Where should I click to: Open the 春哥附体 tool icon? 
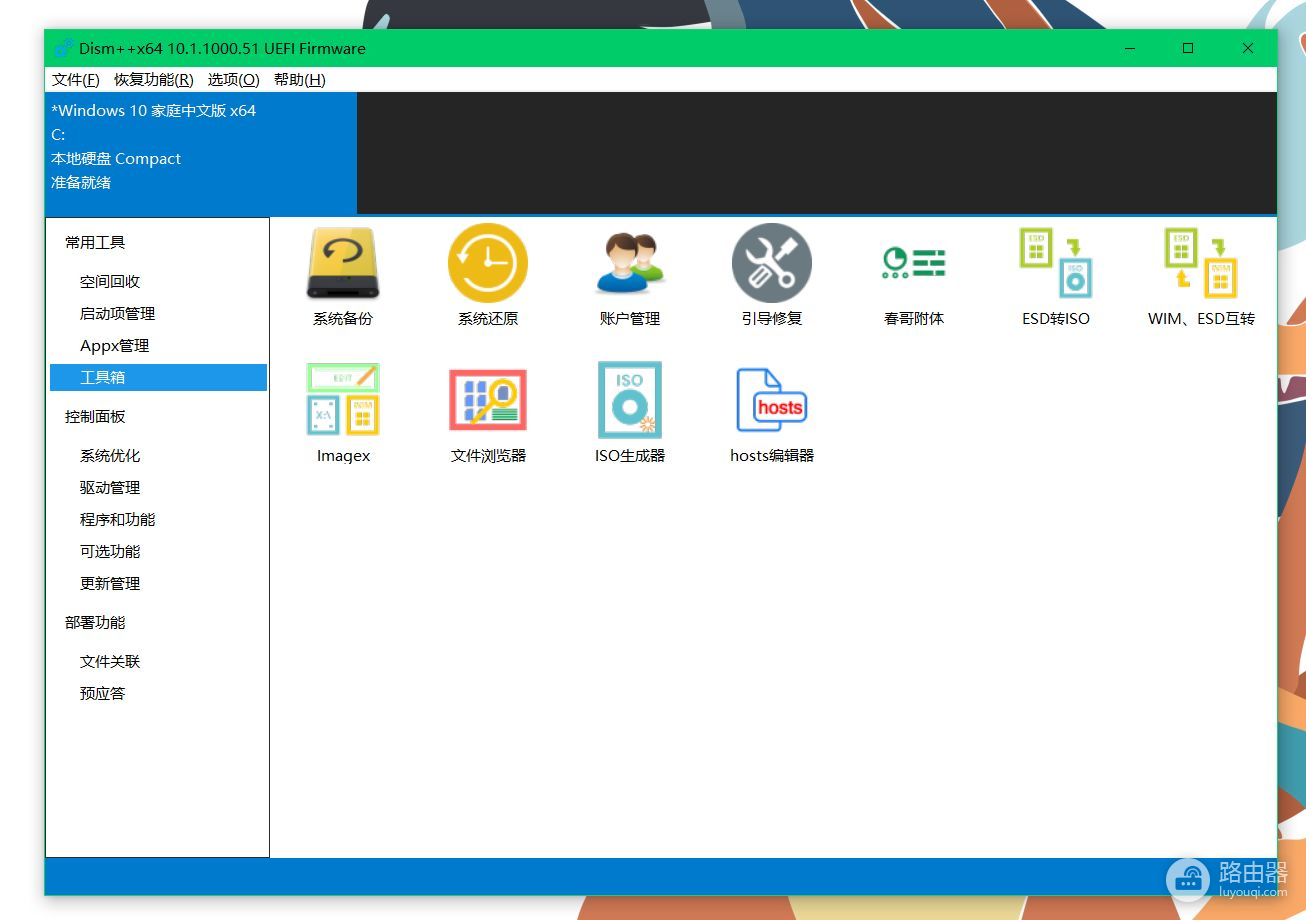pyautogui.click(x=914, y=264)
